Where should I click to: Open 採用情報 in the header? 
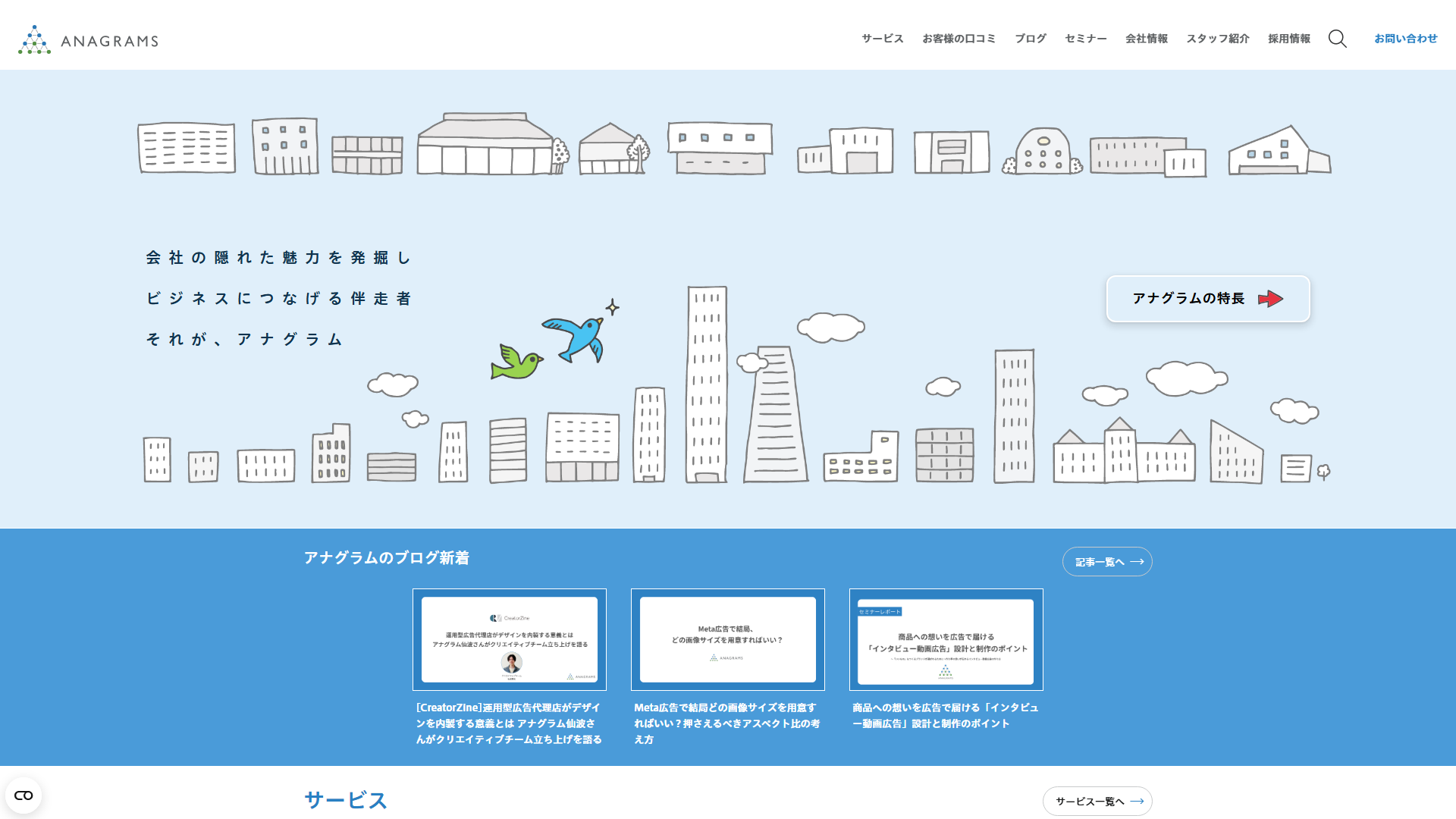(1288, 39)
